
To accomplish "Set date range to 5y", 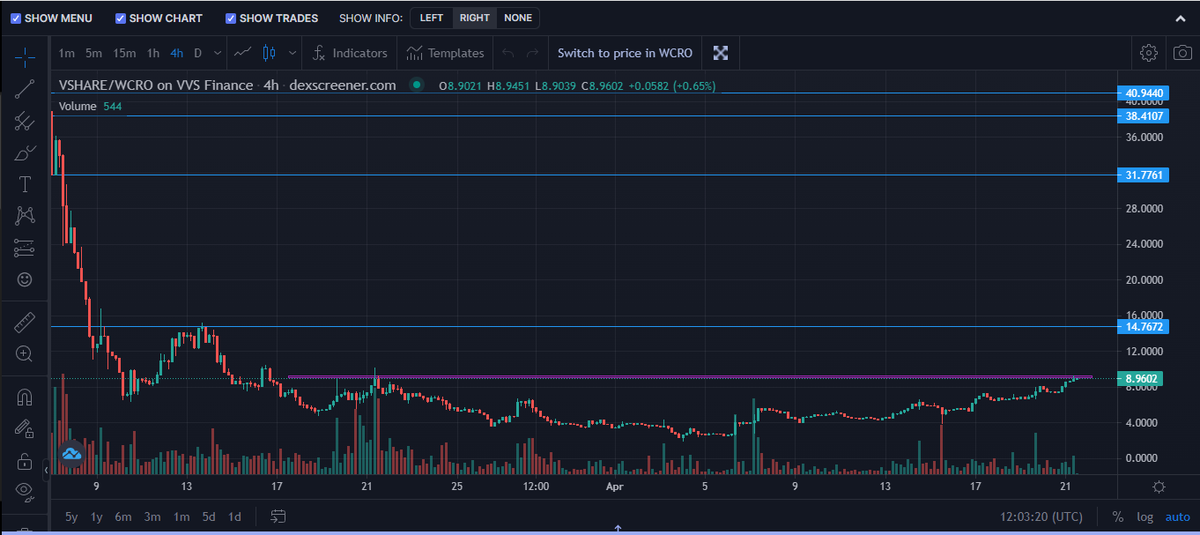I will coord(71,517).
